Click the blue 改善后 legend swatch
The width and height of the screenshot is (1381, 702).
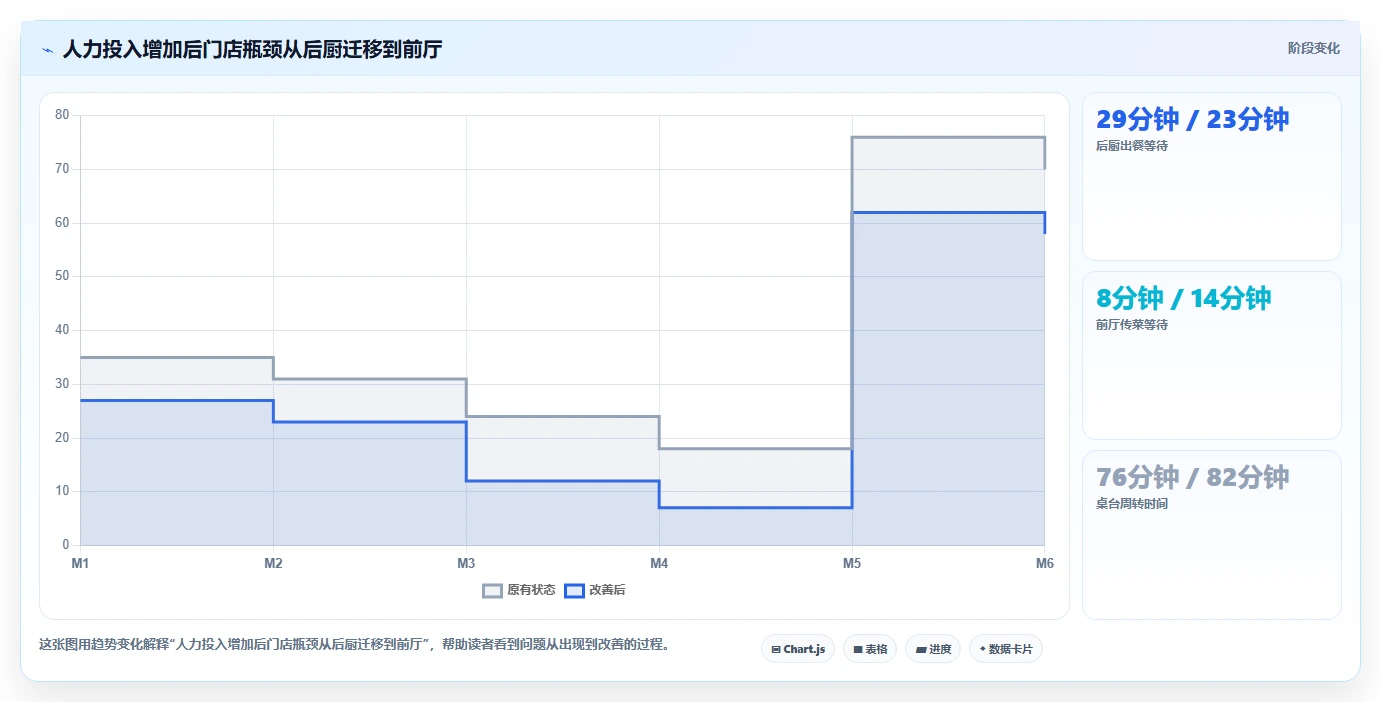coord(574,590)
